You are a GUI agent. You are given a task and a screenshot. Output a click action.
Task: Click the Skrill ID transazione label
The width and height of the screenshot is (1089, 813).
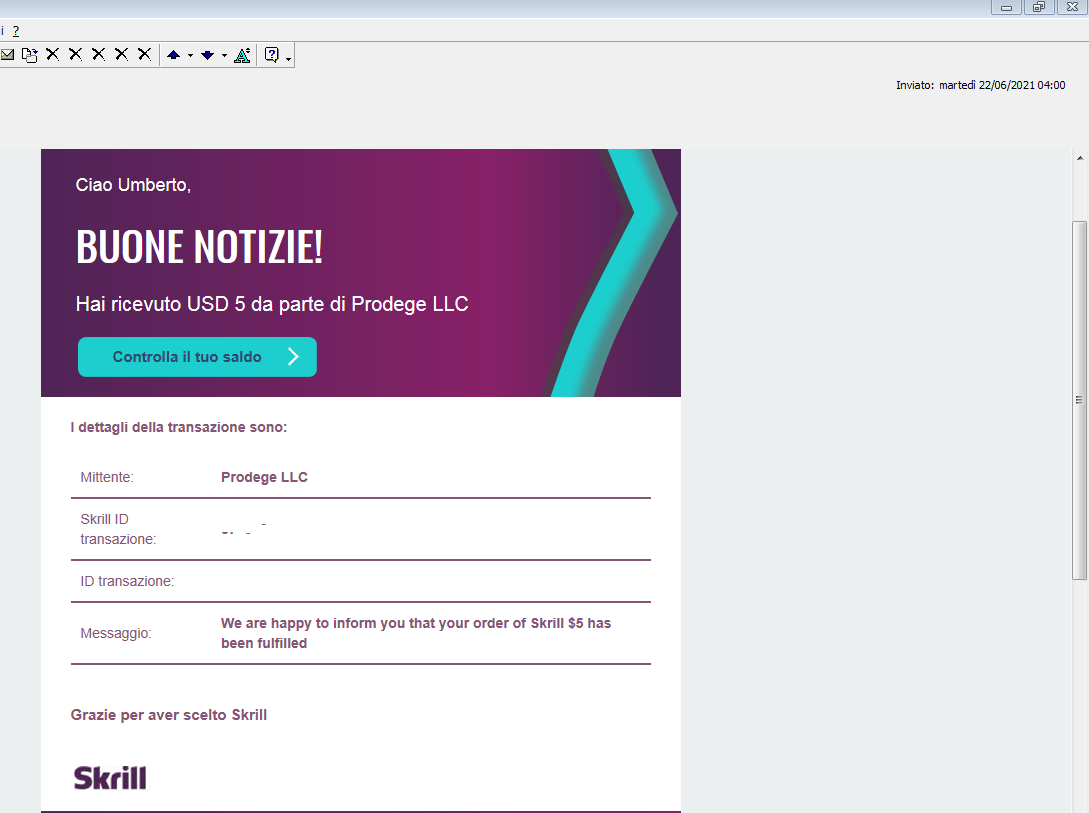tap(118, 529)
